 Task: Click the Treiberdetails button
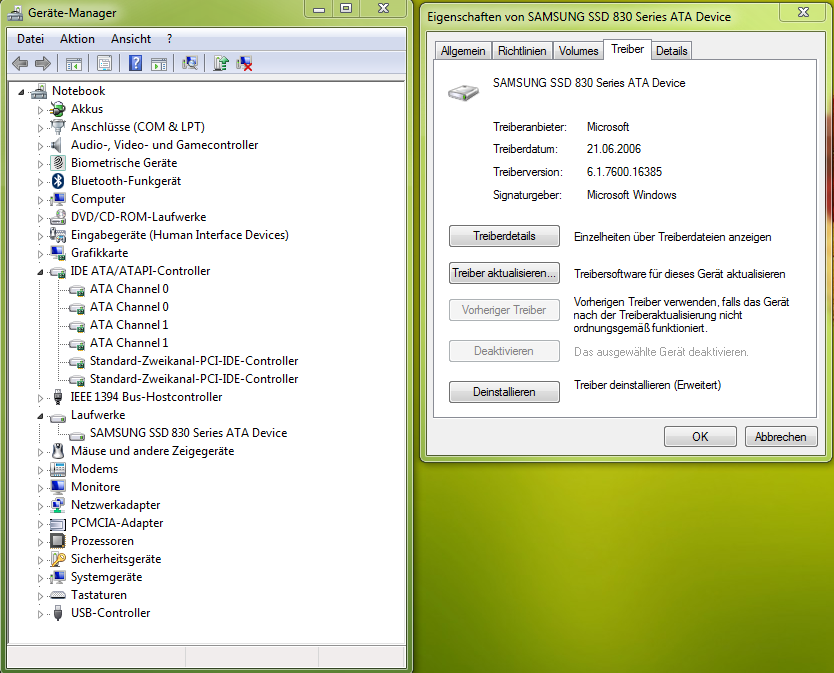pos(504,236)
